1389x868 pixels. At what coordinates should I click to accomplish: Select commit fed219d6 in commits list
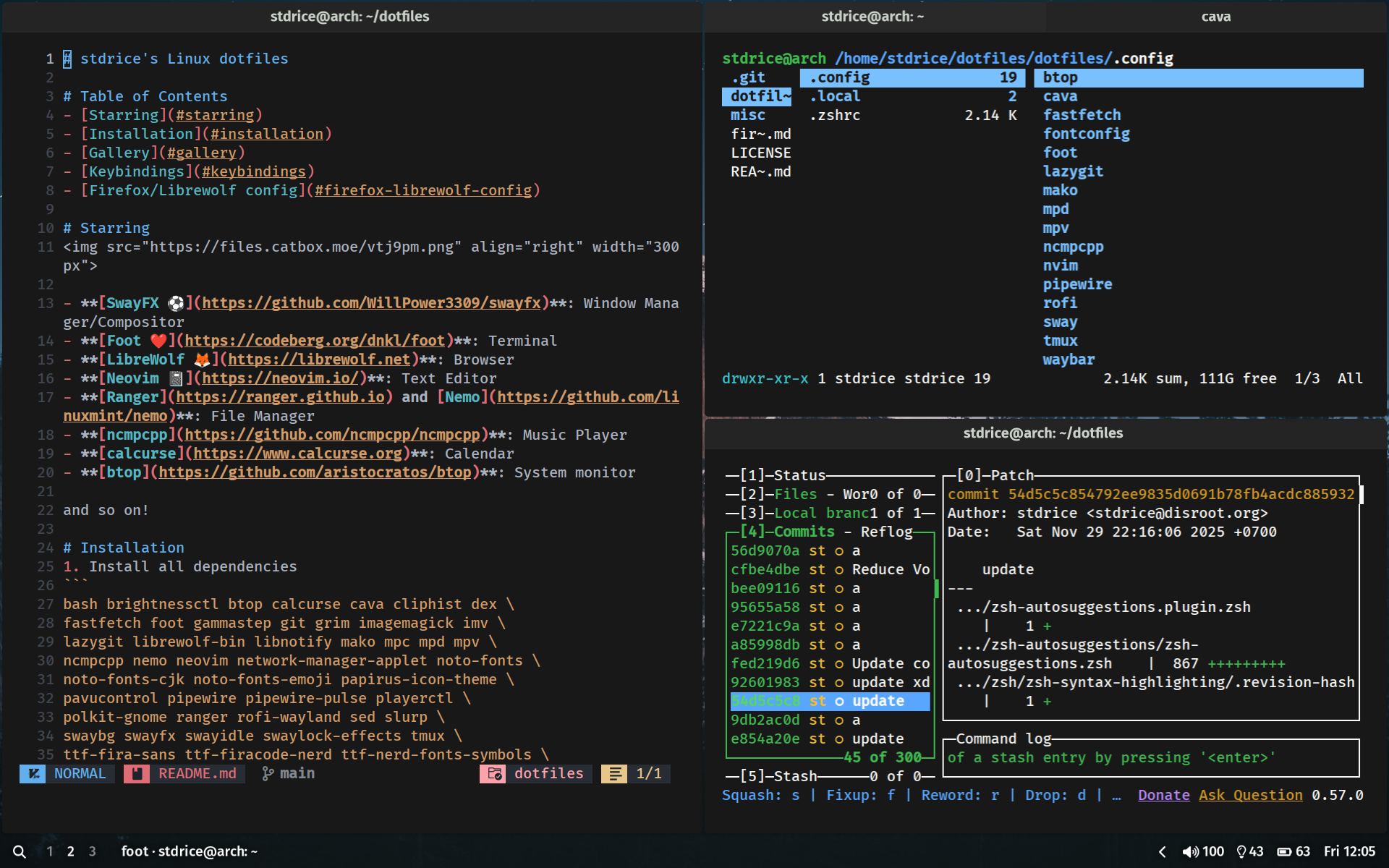(765, 663)
